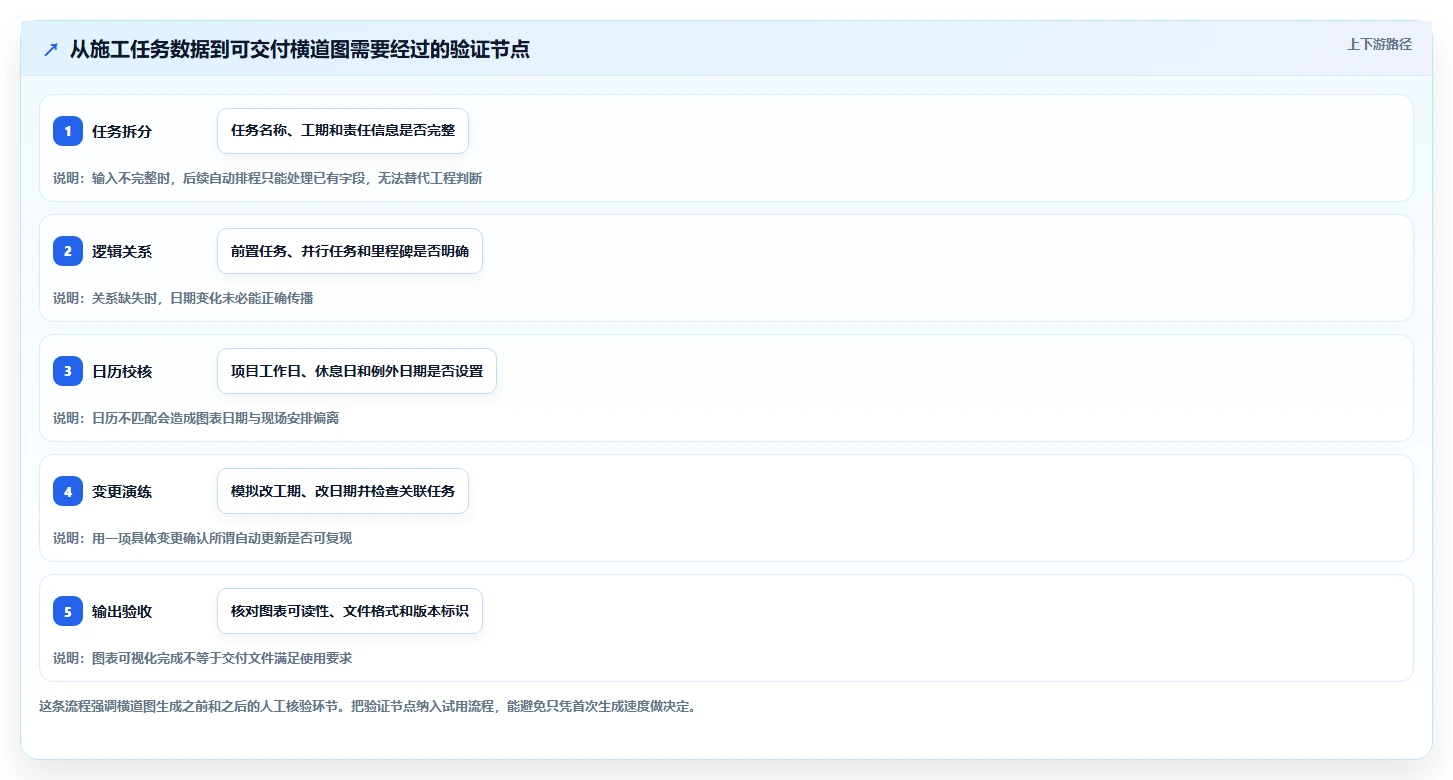Open the 任务名称、工期和责任信息是否完整 box
This screenshot has width=1453, height=780.
(343, 131)
